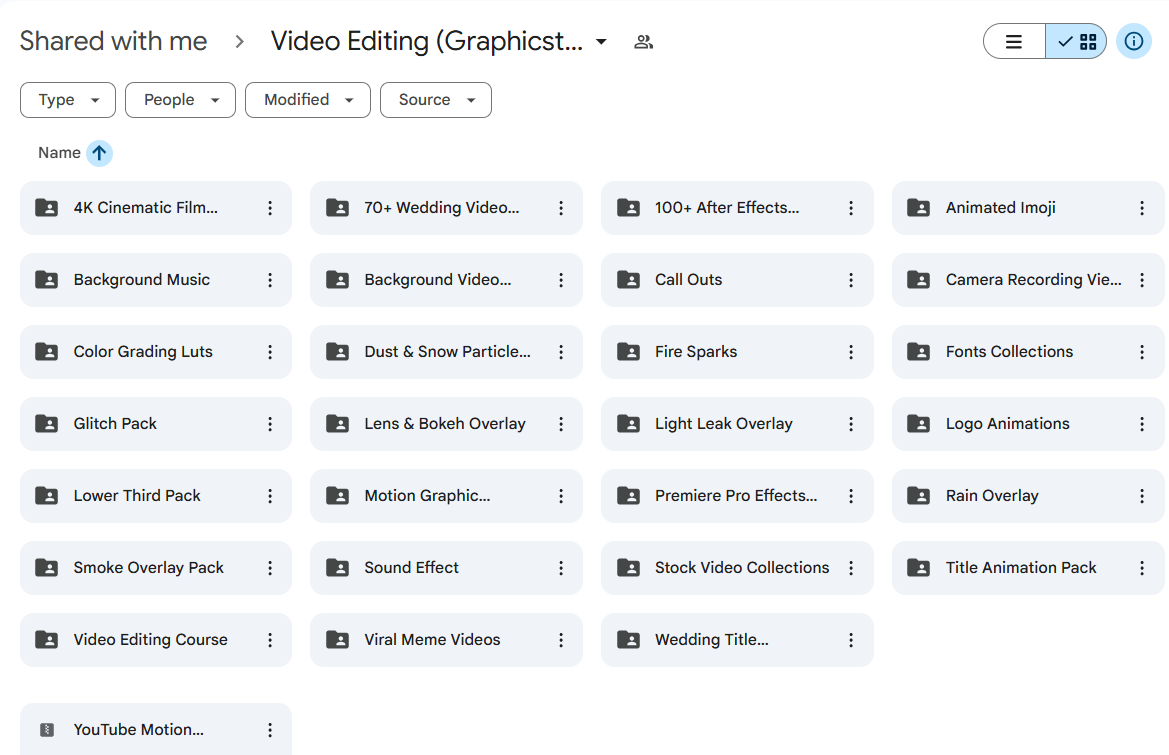Click shared folder icon of Background Music

point(46,280)
